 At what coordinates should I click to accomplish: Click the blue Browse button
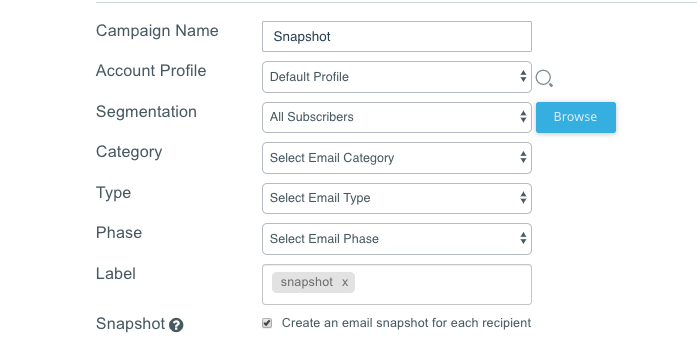[x=576, y=117]
